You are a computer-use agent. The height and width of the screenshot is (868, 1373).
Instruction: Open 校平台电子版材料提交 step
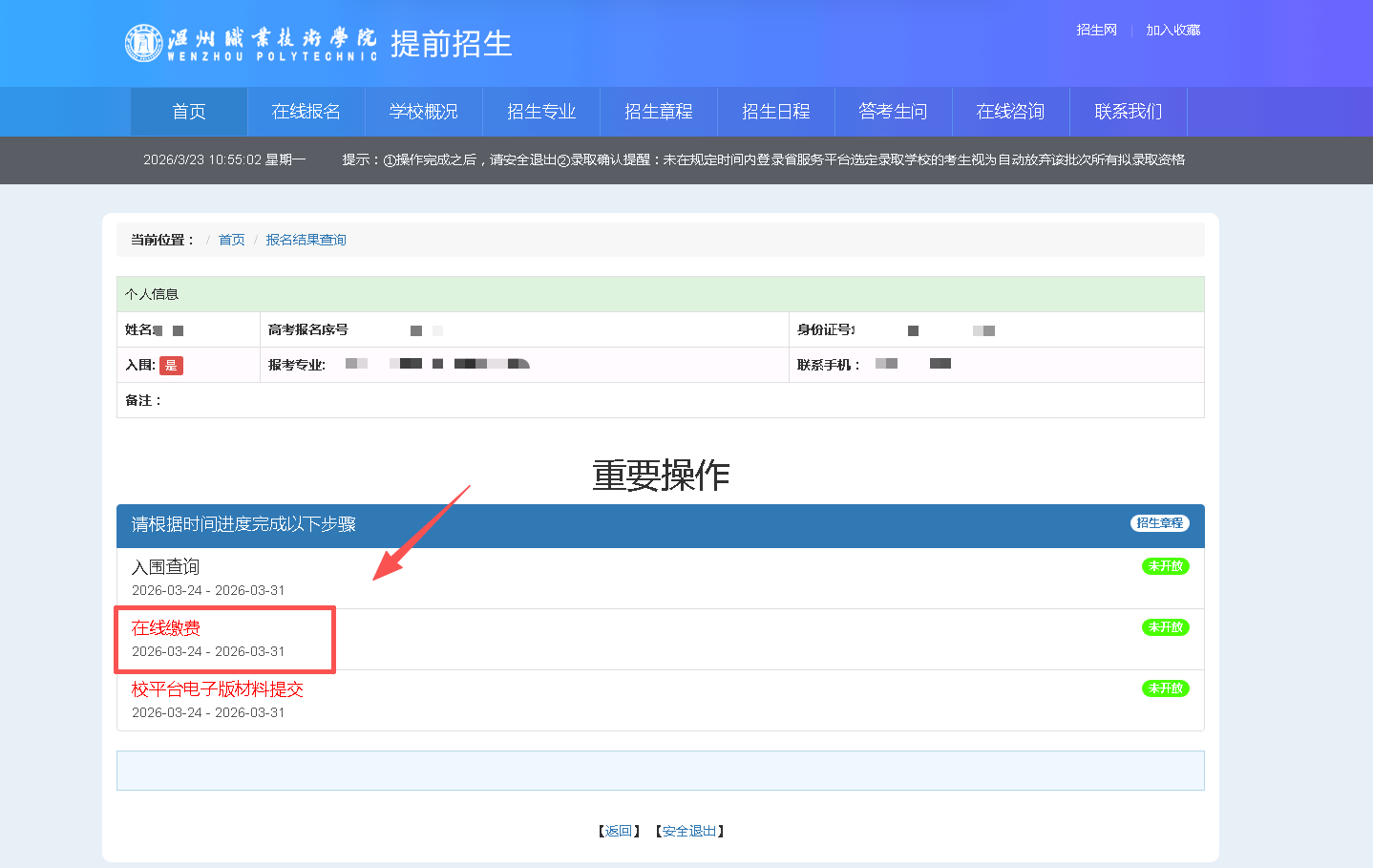(x=218, y=689)
